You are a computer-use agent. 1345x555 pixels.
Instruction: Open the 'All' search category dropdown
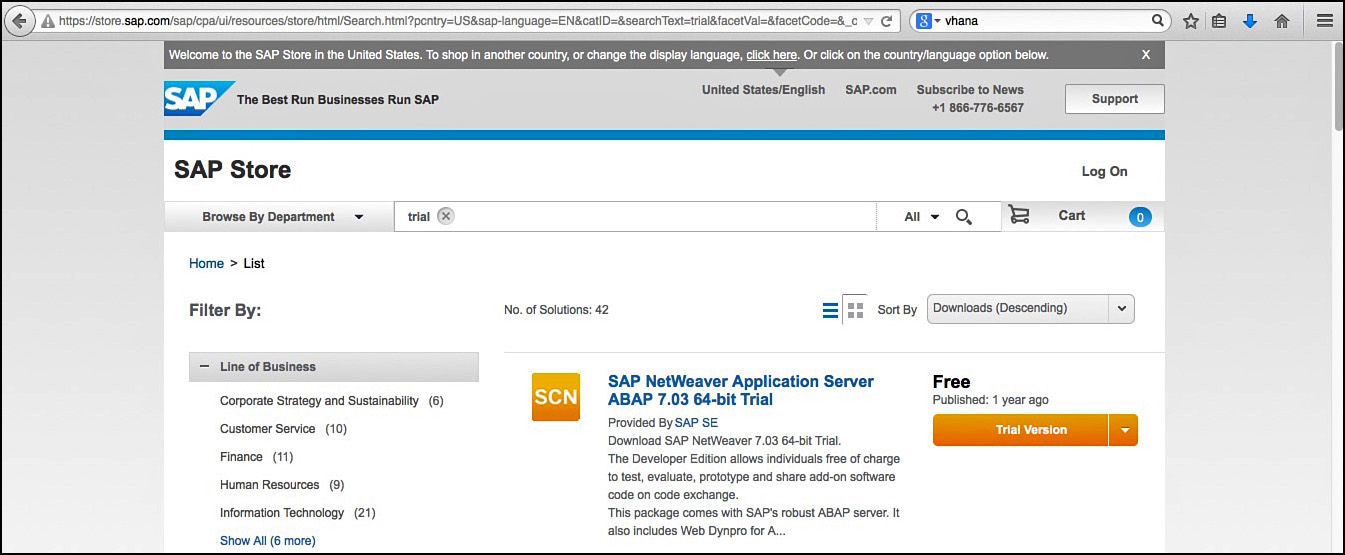(x=921, y=217)
